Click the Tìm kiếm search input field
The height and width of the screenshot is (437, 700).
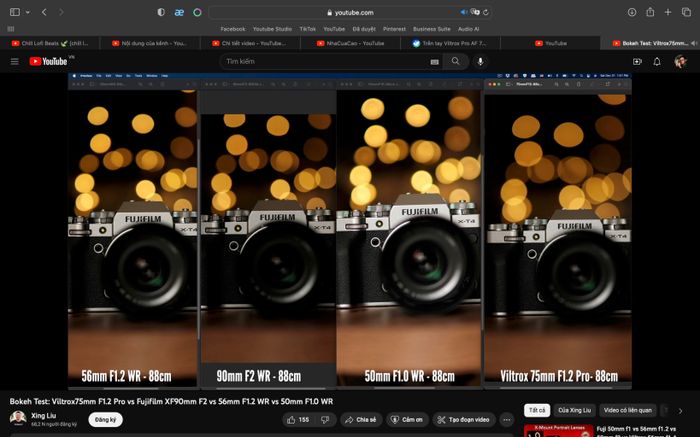point(330,61)
